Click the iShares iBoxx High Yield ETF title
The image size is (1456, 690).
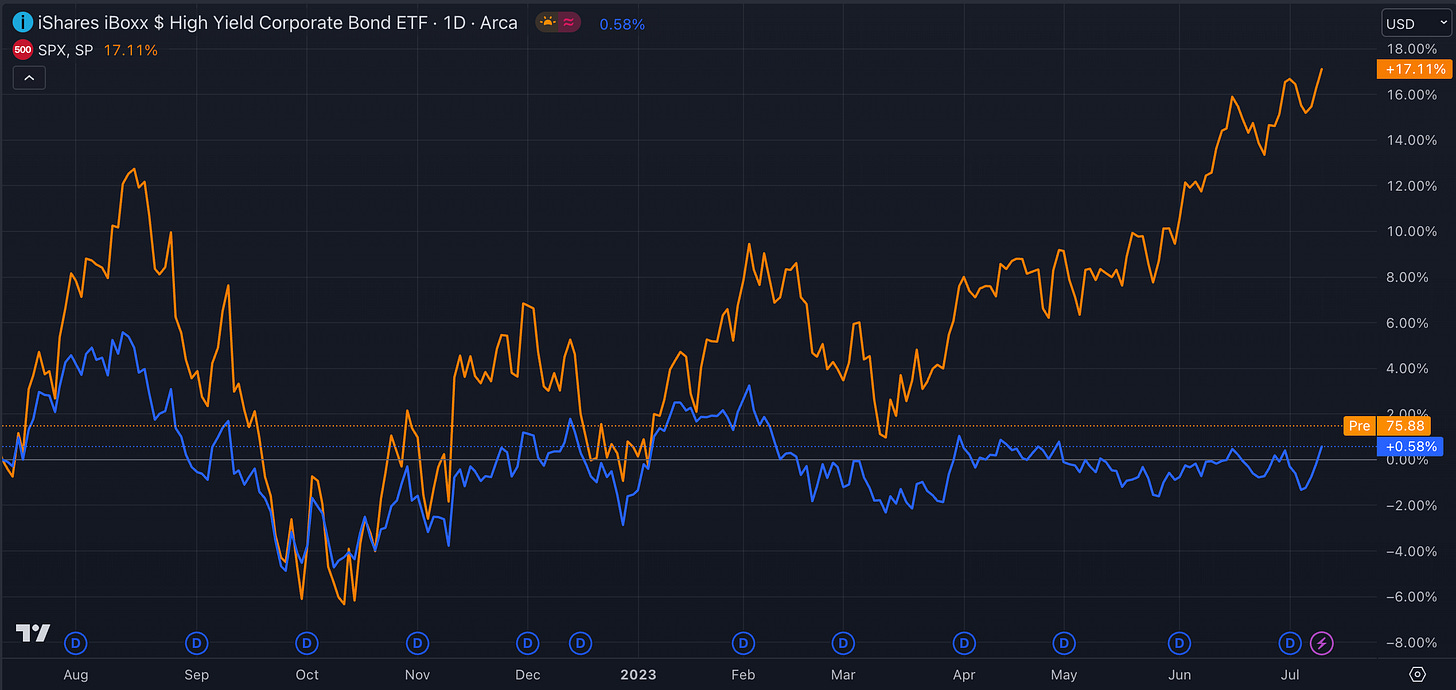click(277, 22)
